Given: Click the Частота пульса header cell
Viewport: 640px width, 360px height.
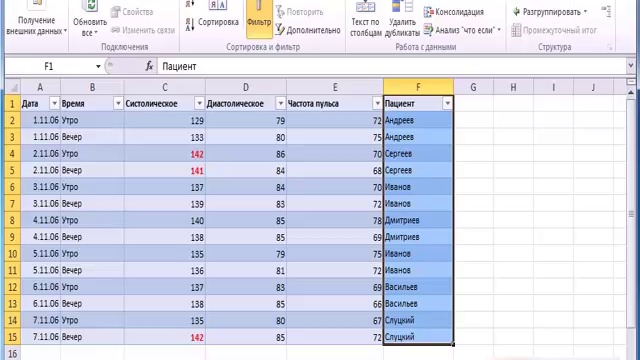Looking at the screenshot, I should click(335, 104).
